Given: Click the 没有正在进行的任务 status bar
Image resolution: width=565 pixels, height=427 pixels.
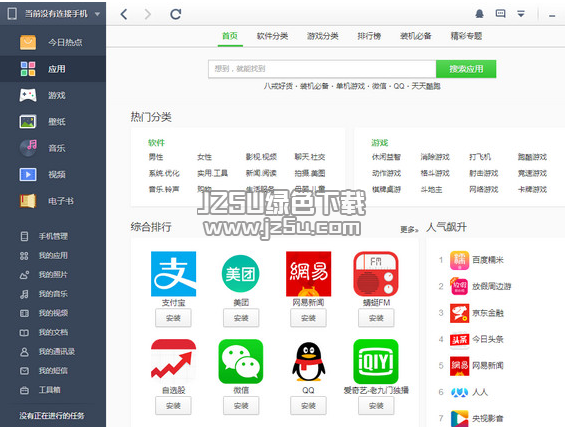Looking at the screenshot, I should coord(52,416).
